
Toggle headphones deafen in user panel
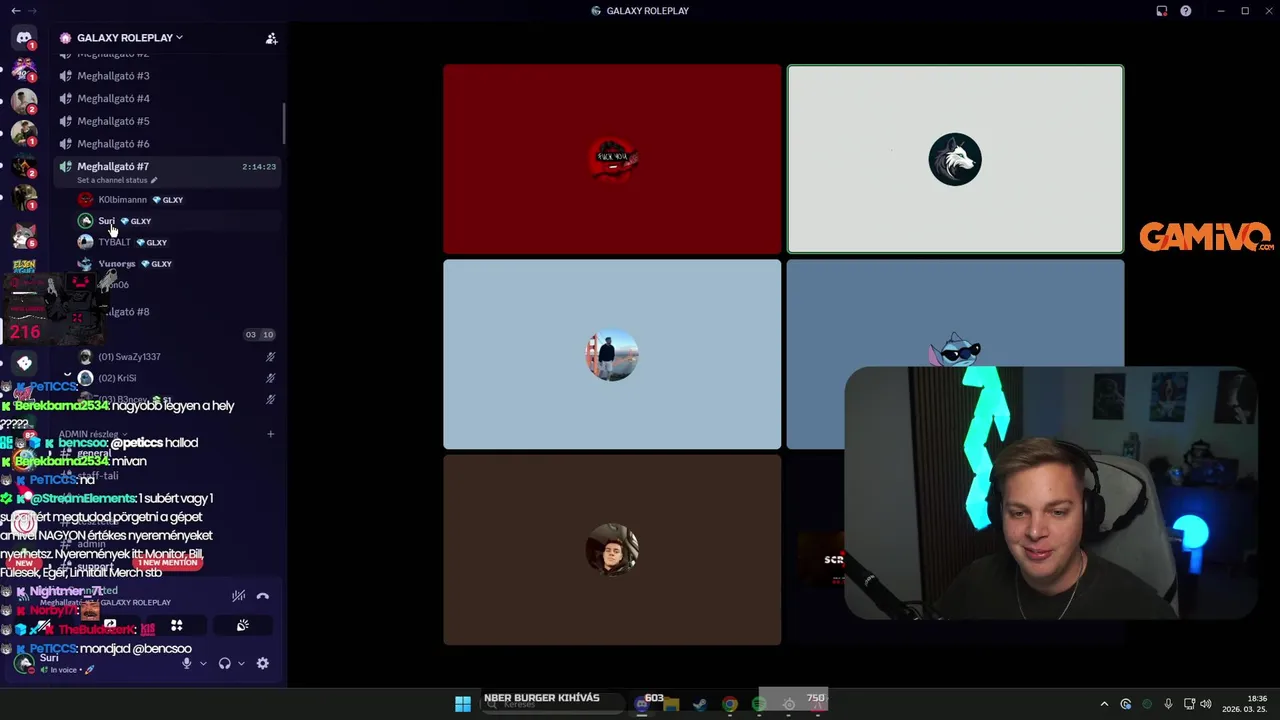click(224, 663)
